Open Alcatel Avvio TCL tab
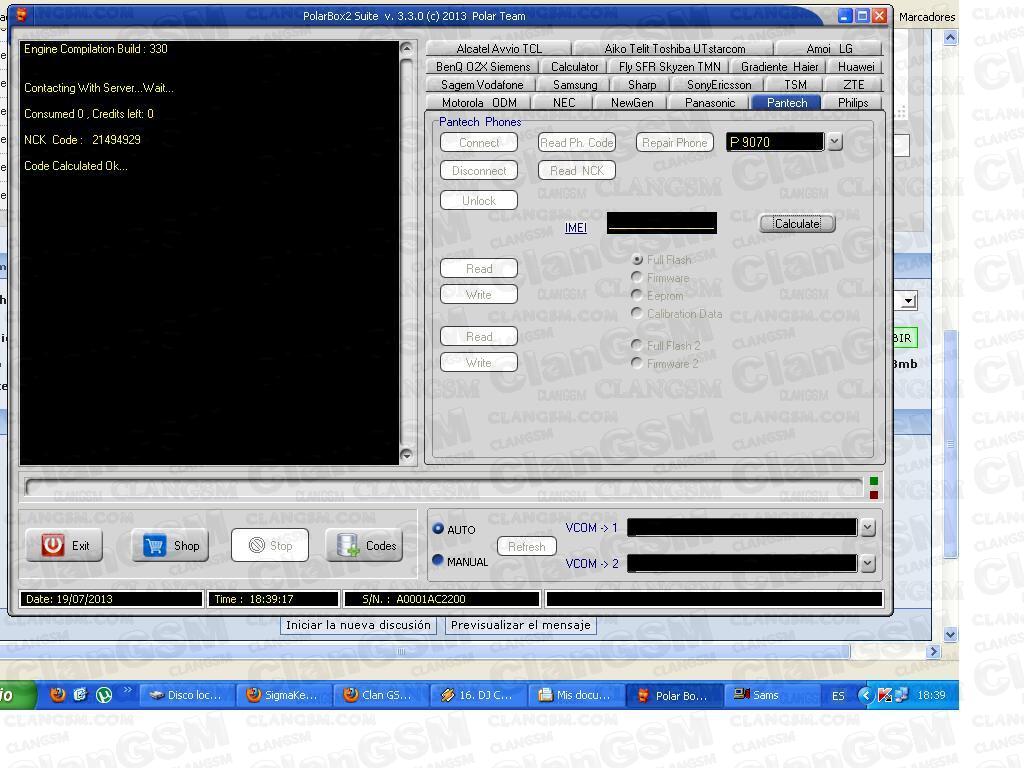Viewport: 1024px width, 768px height. click(x=499, y=49)
